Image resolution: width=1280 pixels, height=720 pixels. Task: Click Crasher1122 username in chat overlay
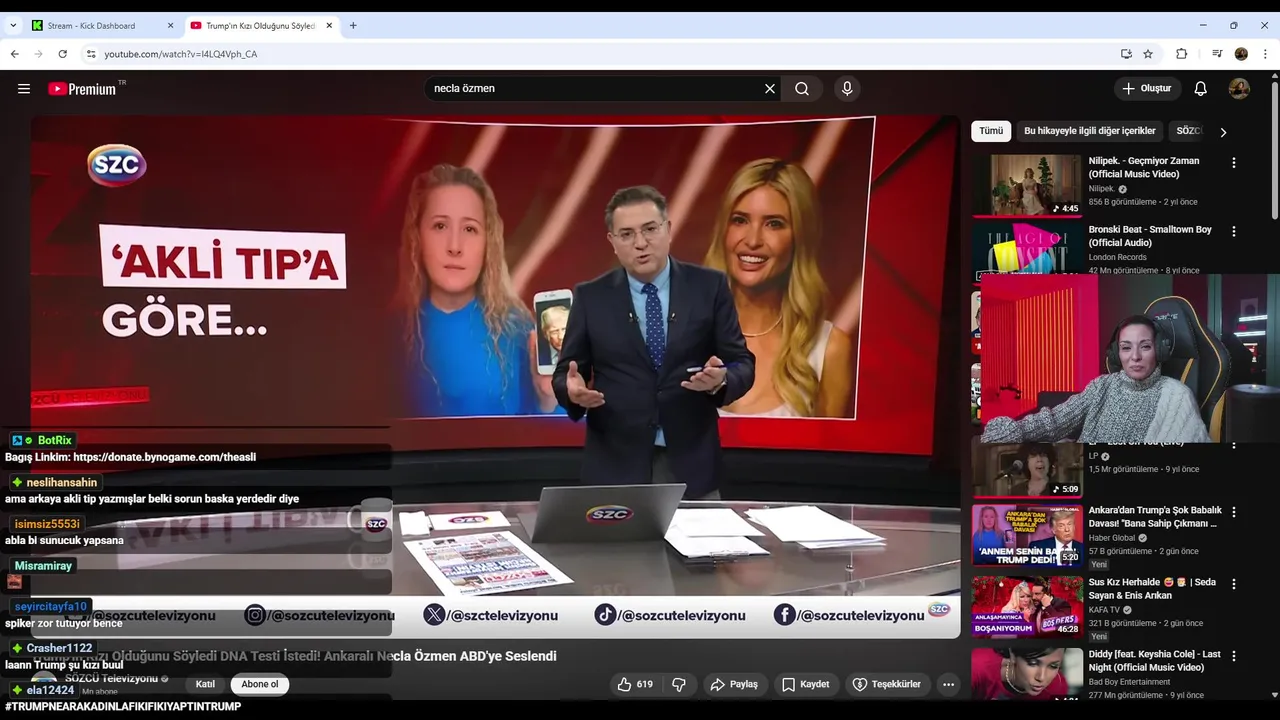tap(59, 648)
